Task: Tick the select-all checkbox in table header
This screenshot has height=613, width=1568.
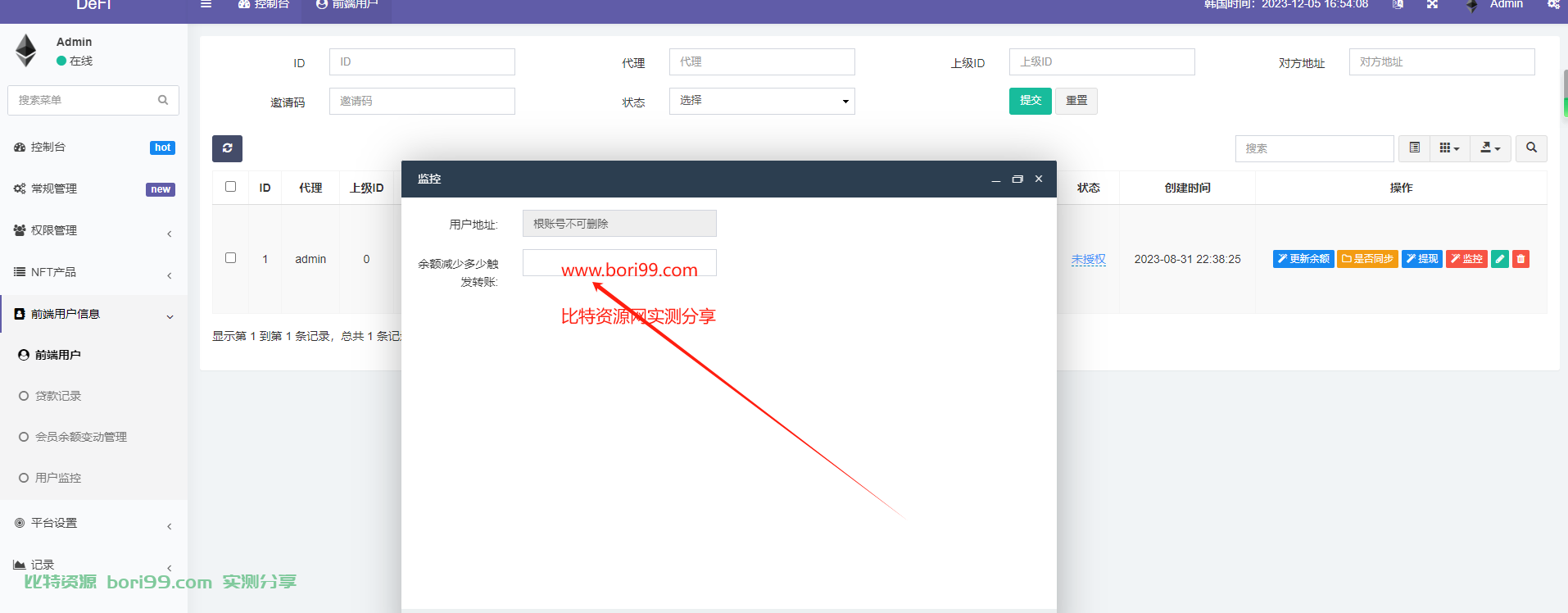Action: pos(230,187)
